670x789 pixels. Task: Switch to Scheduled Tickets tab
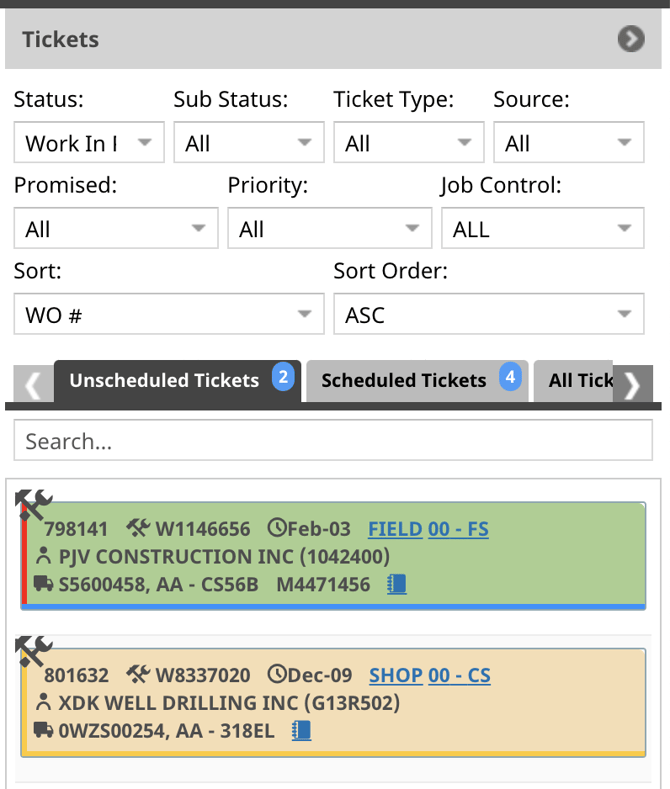point(417,380)
